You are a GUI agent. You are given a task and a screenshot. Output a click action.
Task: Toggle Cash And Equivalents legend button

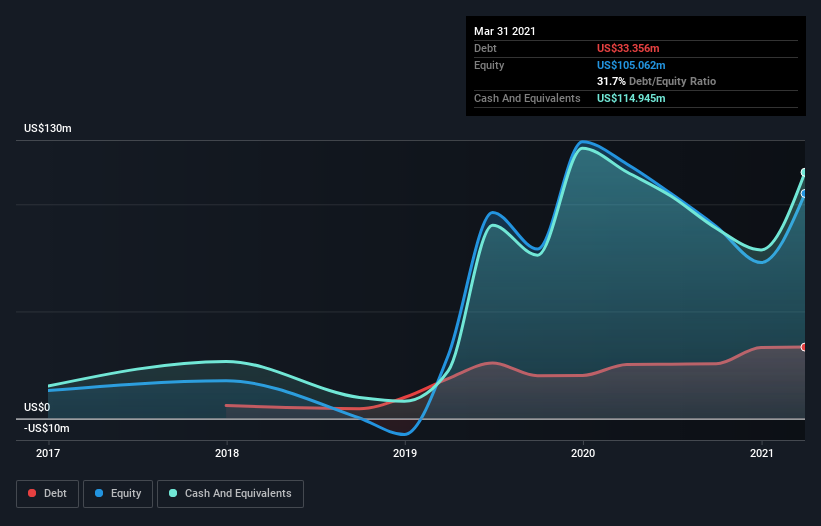[x=230, y=494]
